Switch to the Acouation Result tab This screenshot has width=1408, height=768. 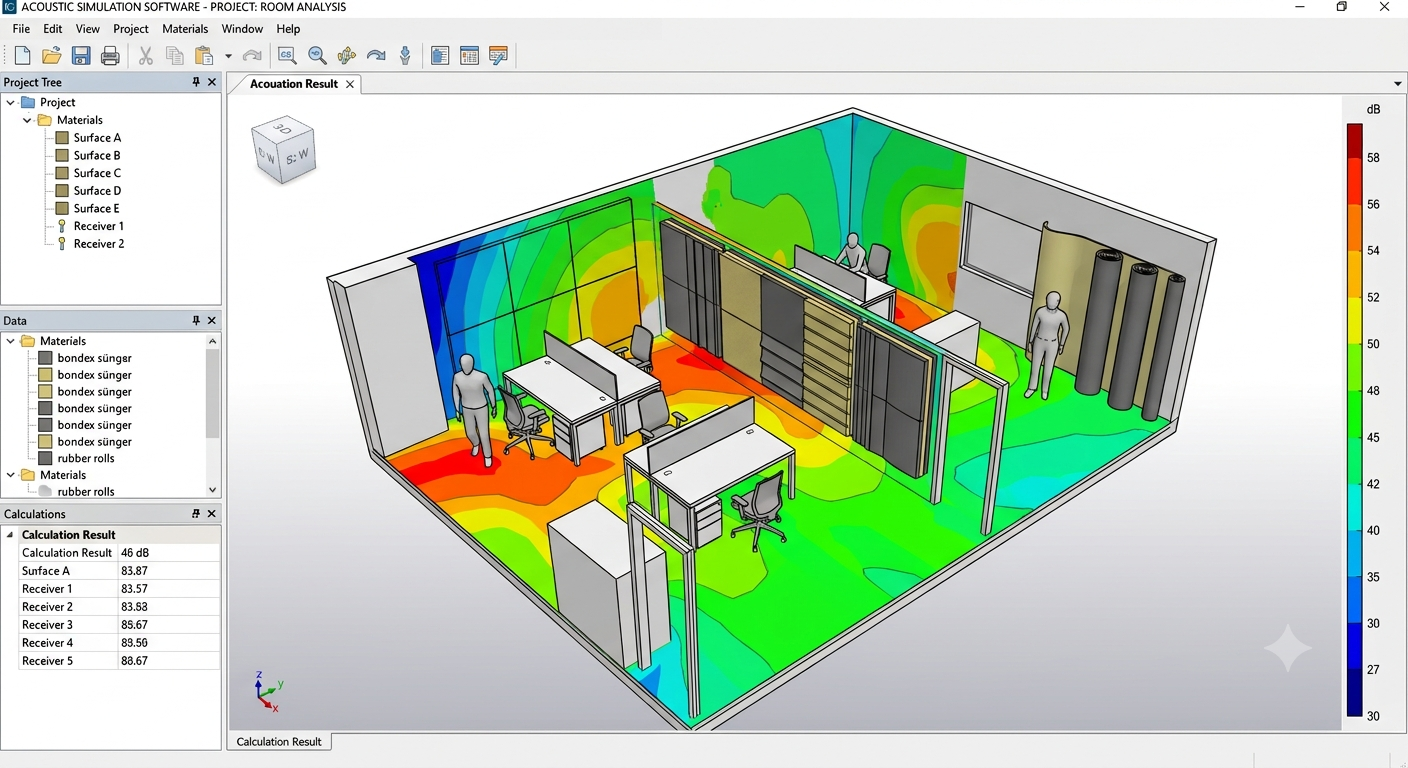tap(294, 84)
